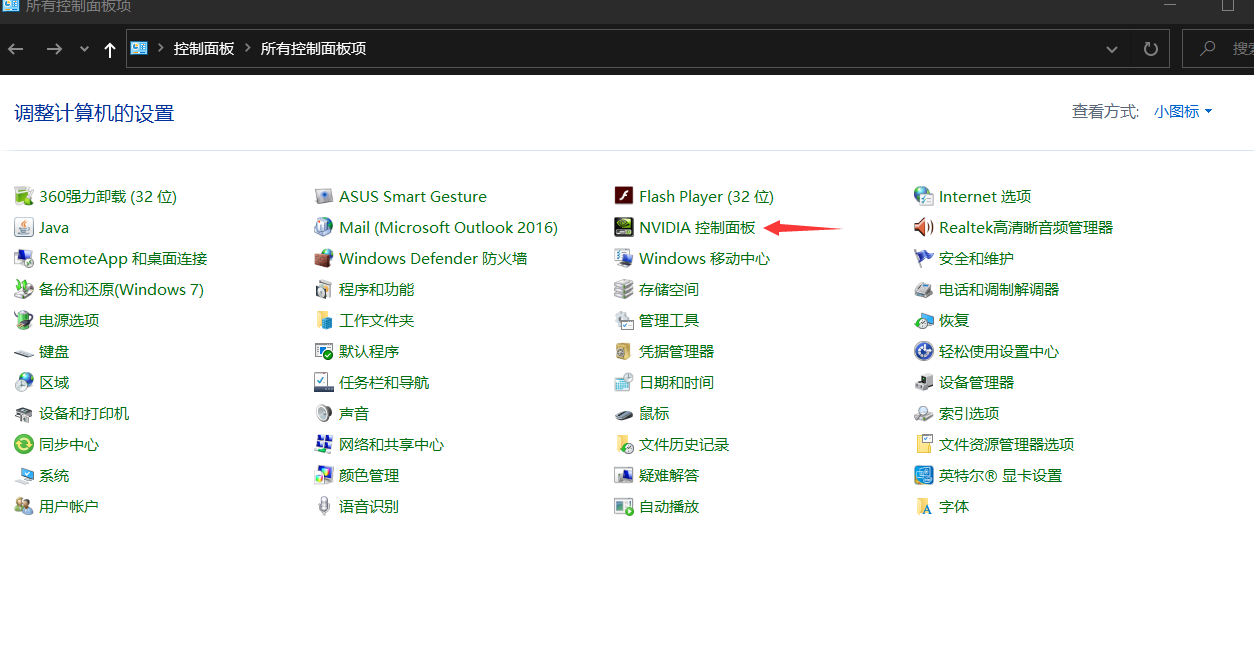Open the 电源选项 battery icon

pyautogui.click(x=24, y=320)
